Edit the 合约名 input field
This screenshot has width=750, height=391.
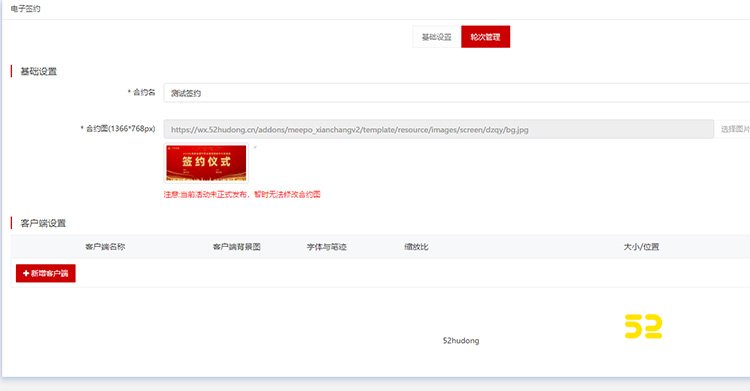pos(457,93)
